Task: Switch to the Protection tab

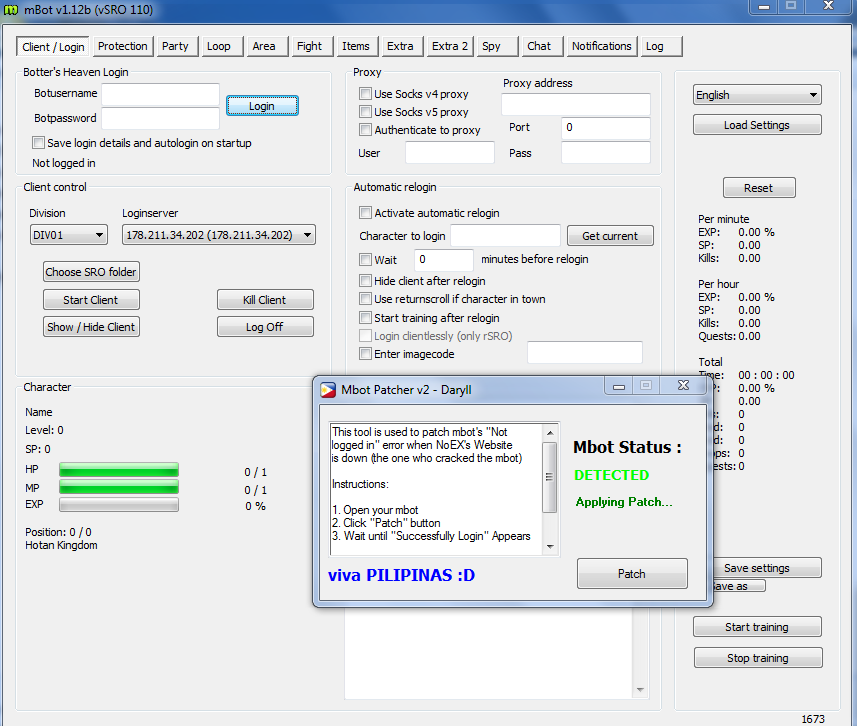Action: 122,46
